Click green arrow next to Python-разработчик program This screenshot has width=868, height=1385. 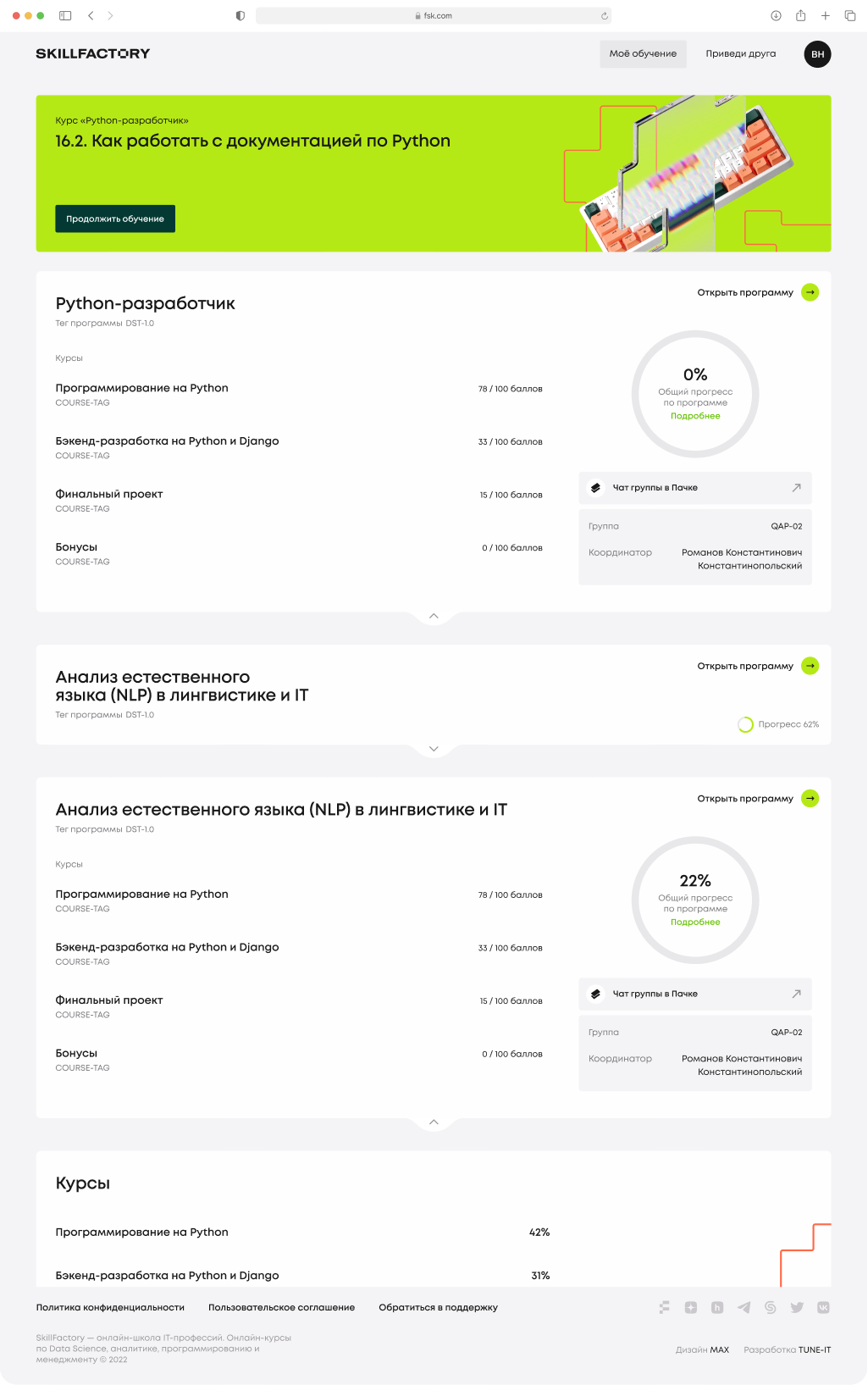pos(810,292)
